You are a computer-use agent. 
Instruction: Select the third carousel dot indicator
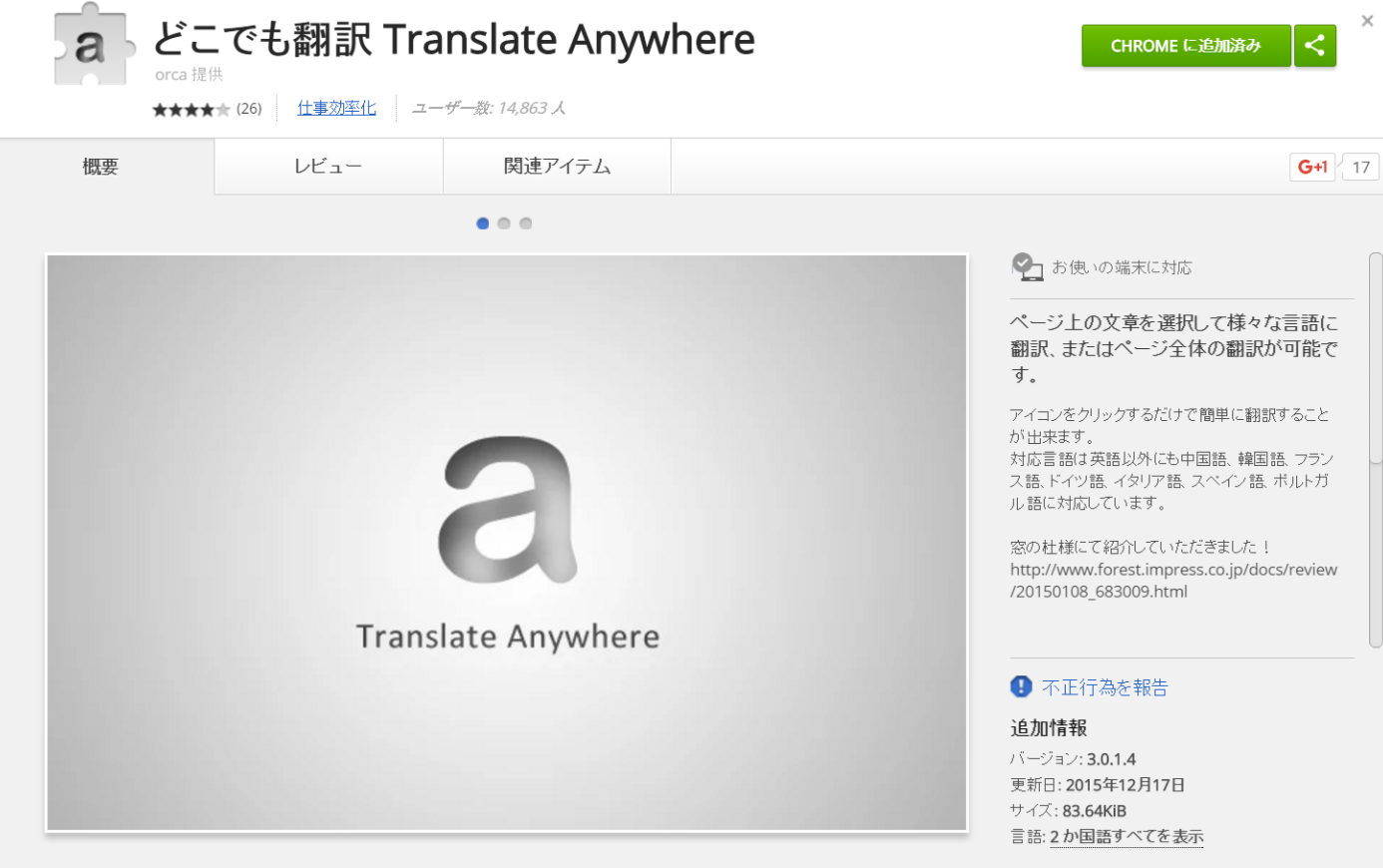click(x=526, y=223)
